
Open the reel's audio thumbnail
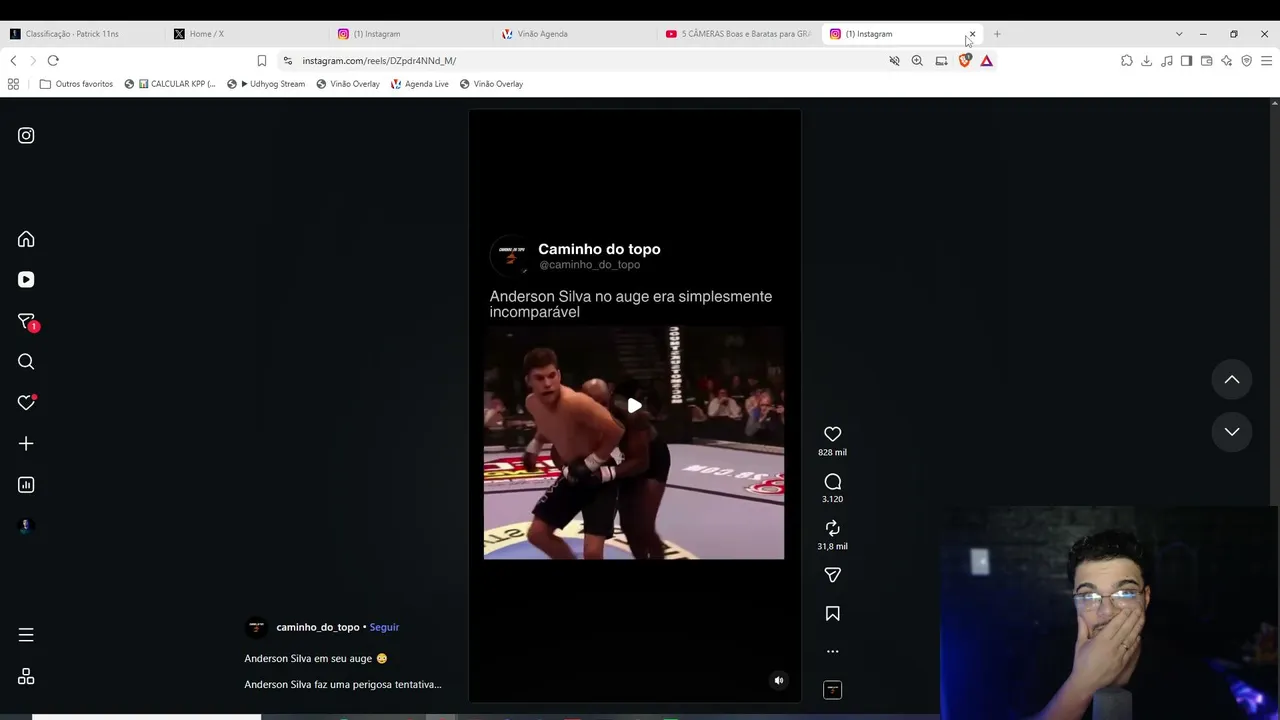(832, 690)
